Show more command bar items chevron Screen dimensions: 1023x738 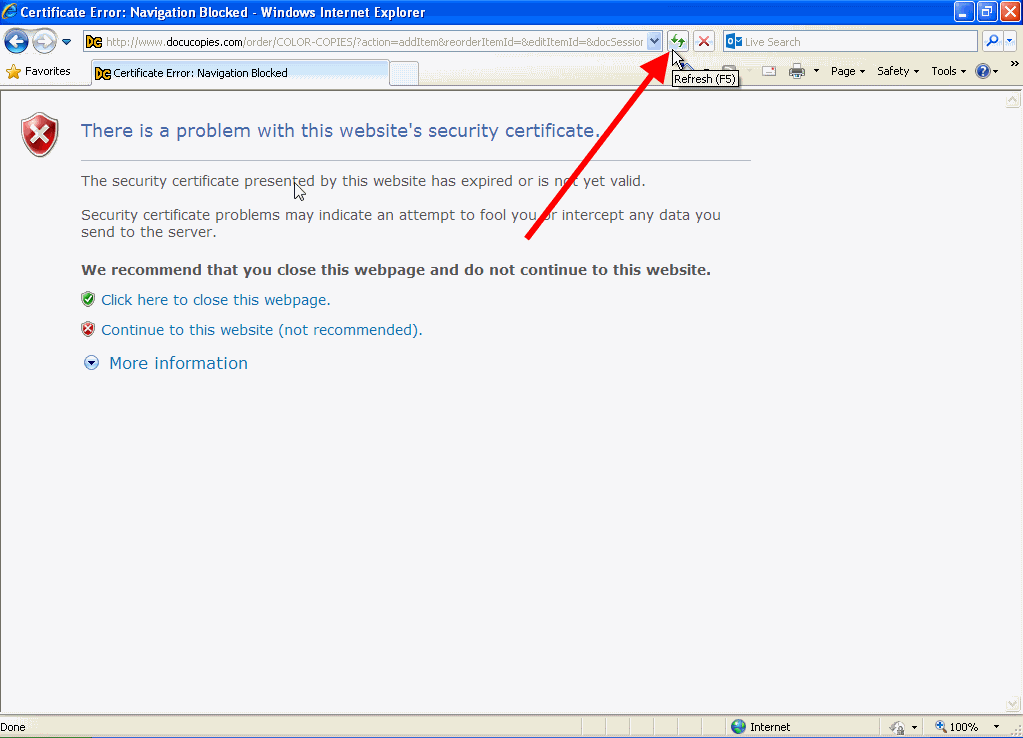pos(1015,64)
